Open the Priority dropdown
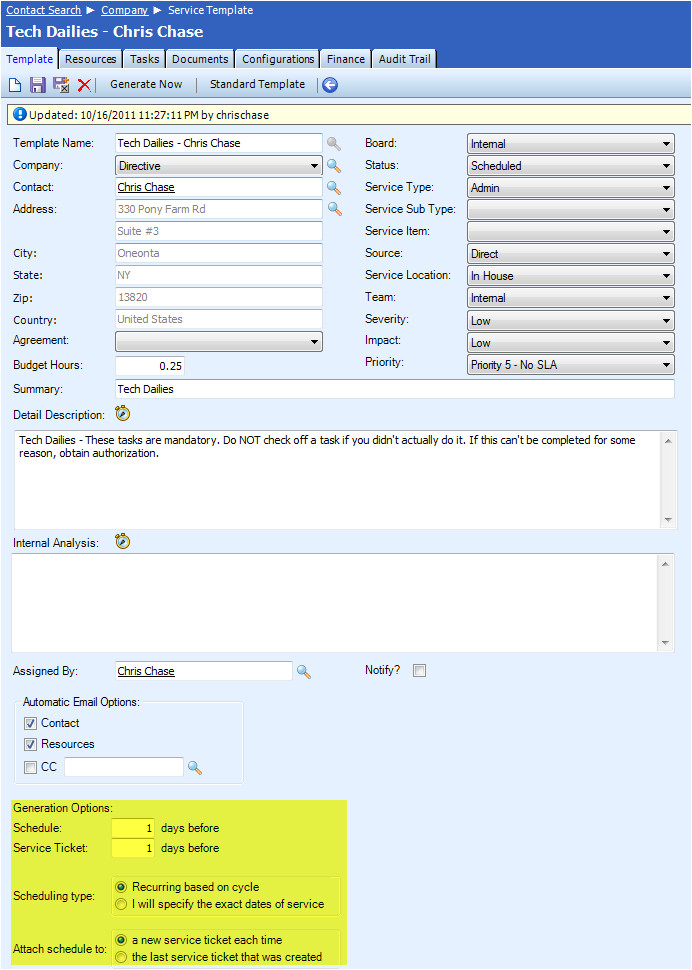692x970 pixels. tap(570, 365)
